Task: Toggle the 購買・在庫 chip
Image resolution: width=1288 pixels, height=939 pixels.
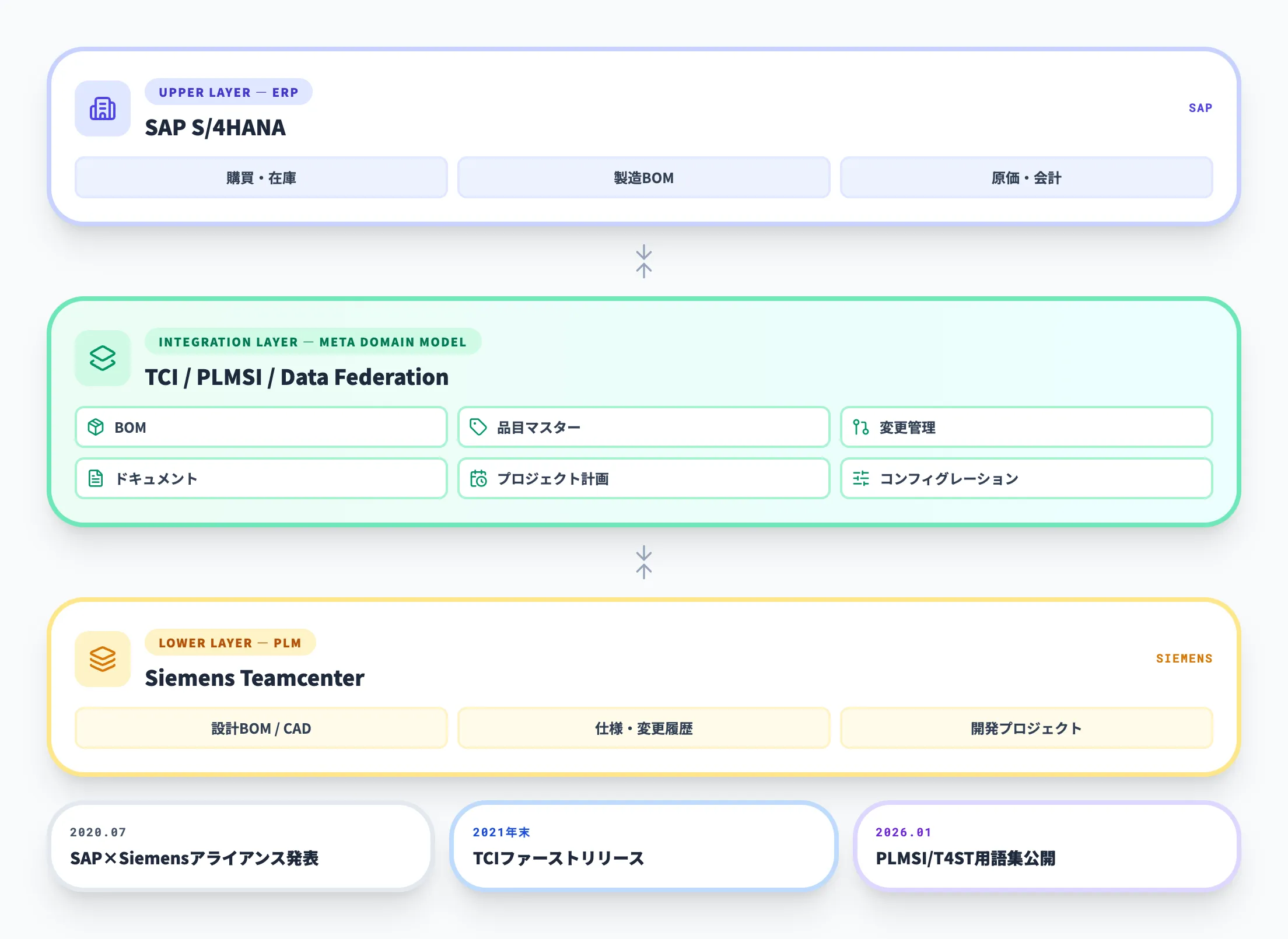Action: point(260,178)
